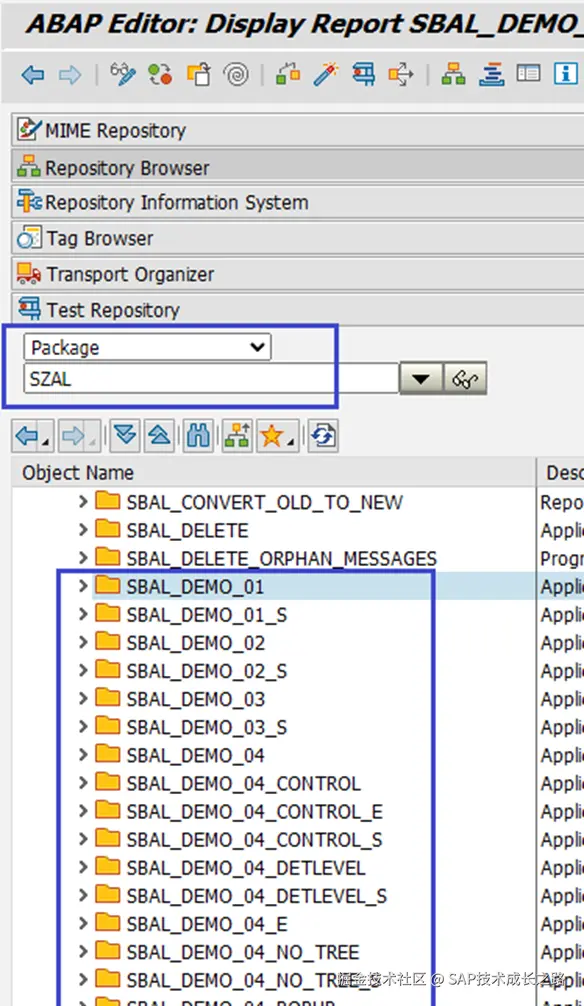The image size is (584, 1006).
Task: Go to previous object list in navigation toolbar
Action: coord(32,436)
